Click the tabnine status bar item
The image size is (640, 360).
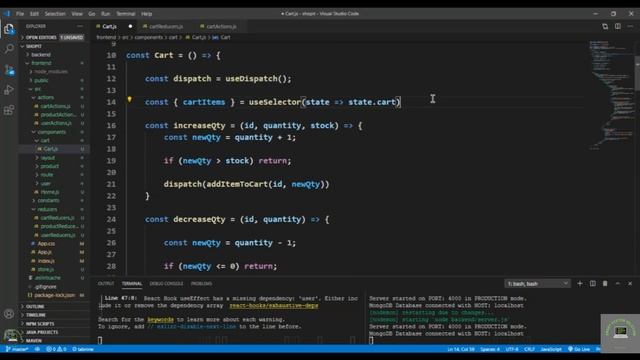(x=83, y=349)
